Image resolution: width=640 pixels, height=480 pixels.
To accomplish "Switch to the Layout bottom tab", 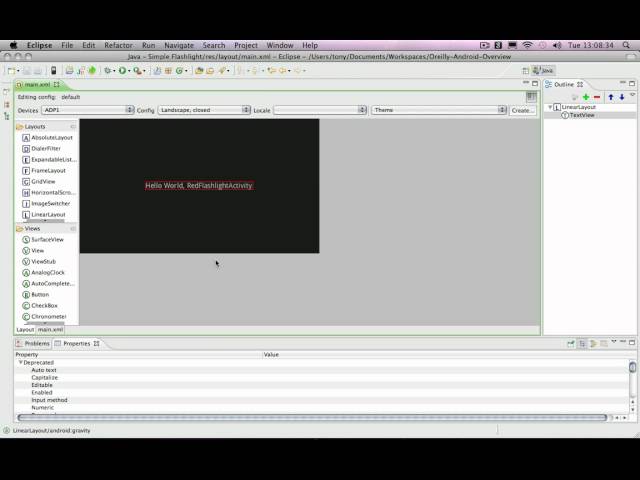I will pyautogui.click(x=25, y=329).
